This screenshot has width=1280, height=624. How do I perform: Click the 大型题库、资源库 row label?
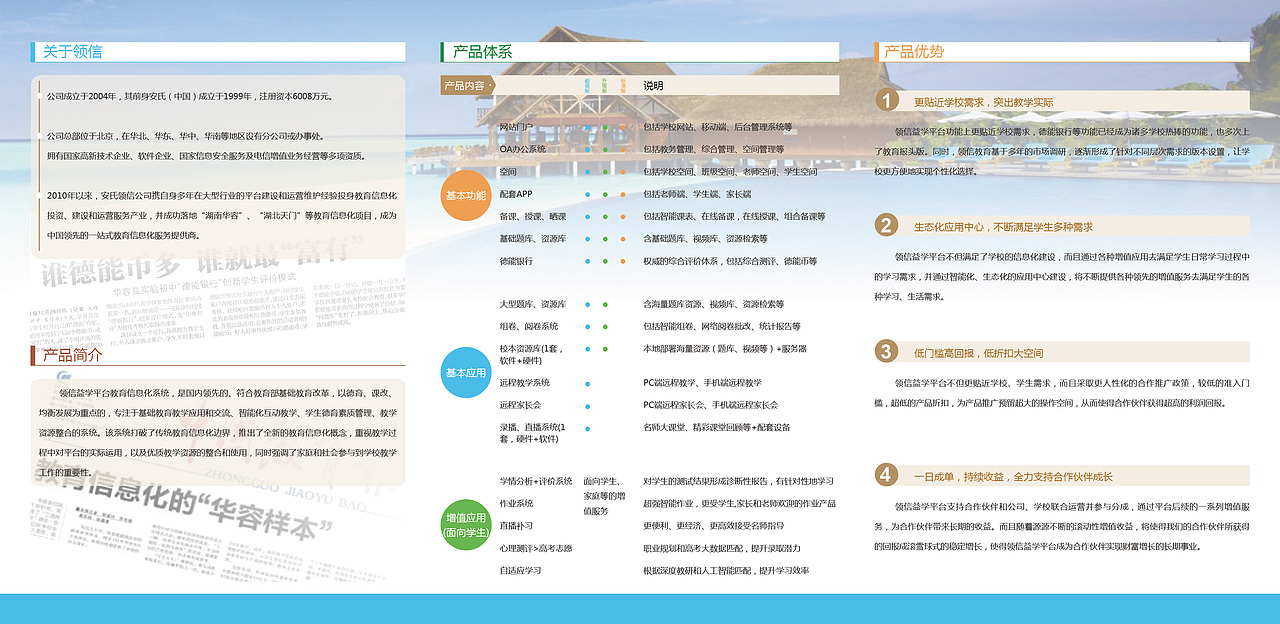point(533,304)
